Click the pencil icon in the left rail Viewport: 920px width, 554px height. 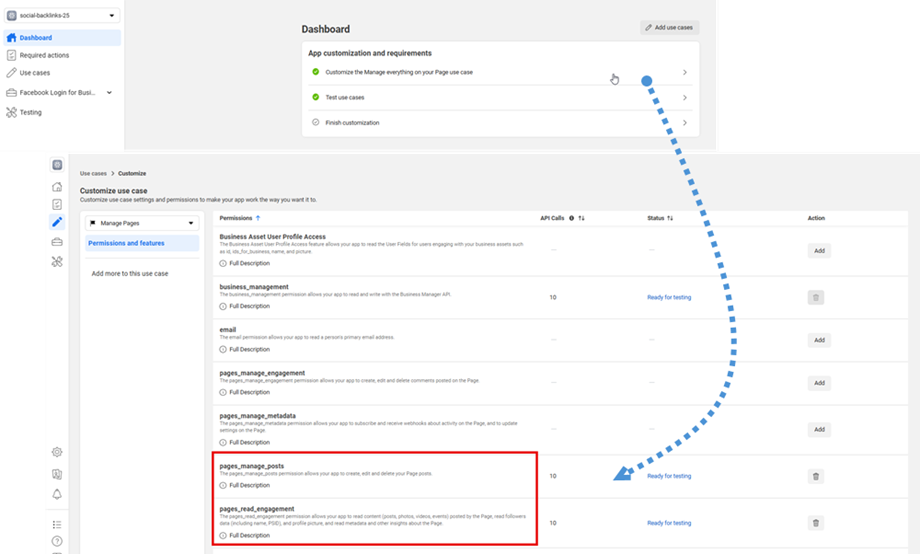pyautogui.click(x=58, y=222)
